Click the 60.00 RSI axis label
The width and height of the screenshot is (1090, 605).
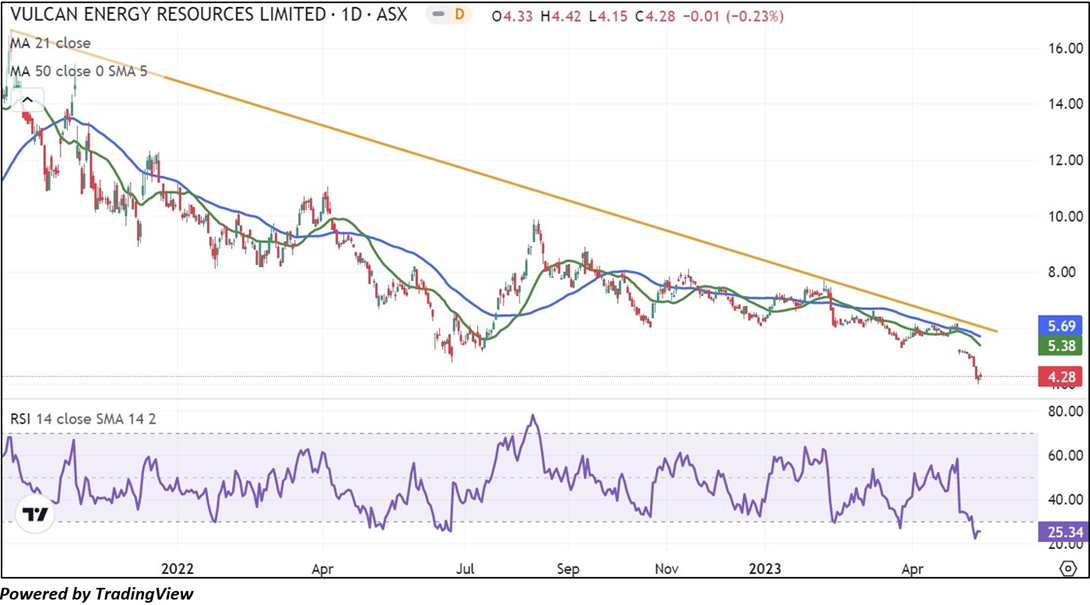tap(1066, 455)
